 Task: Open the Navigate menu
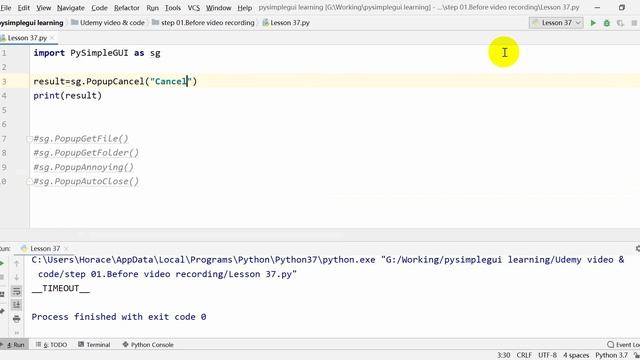point(71,8)
